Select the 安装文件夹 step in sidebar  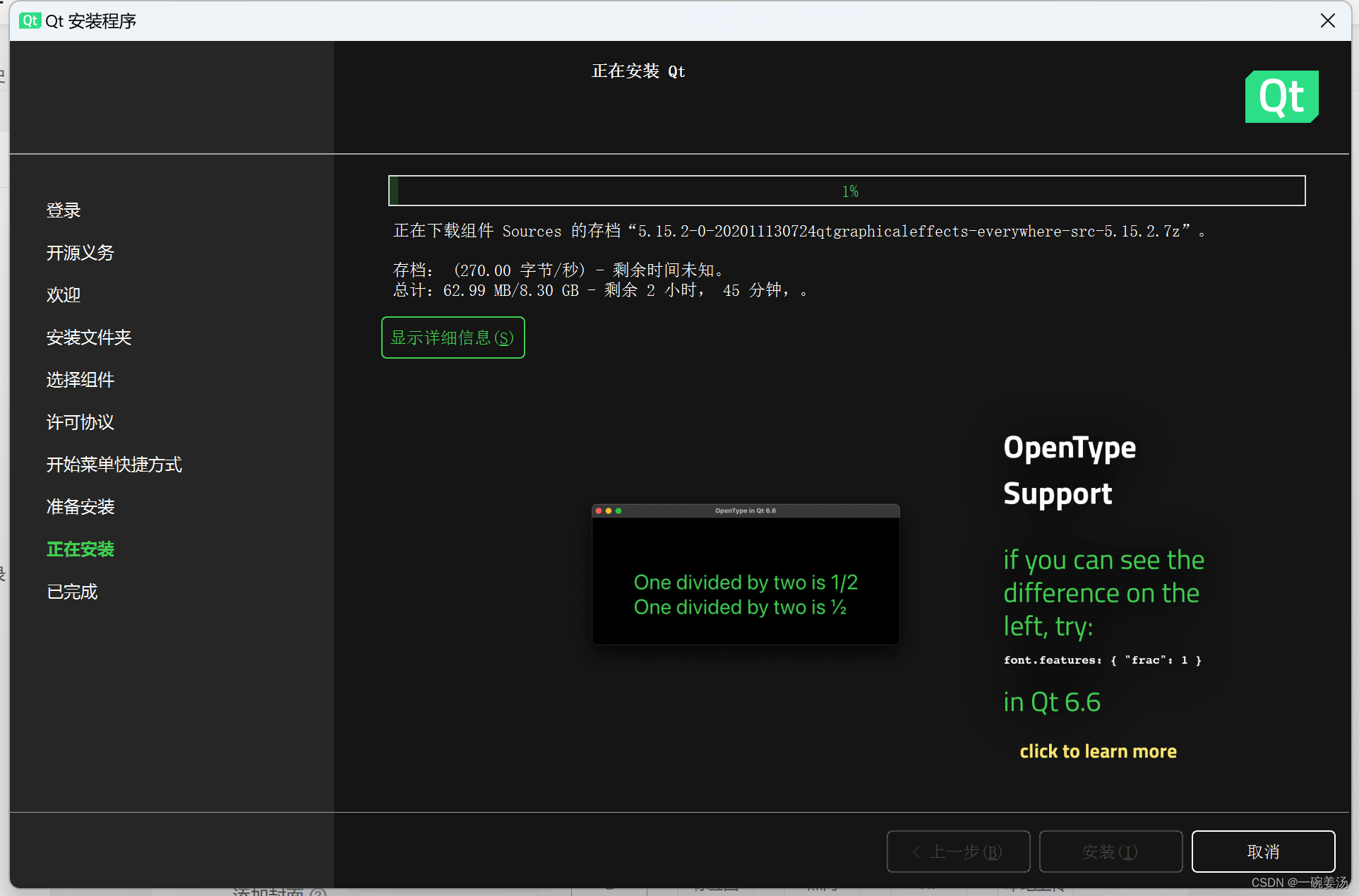89,338
